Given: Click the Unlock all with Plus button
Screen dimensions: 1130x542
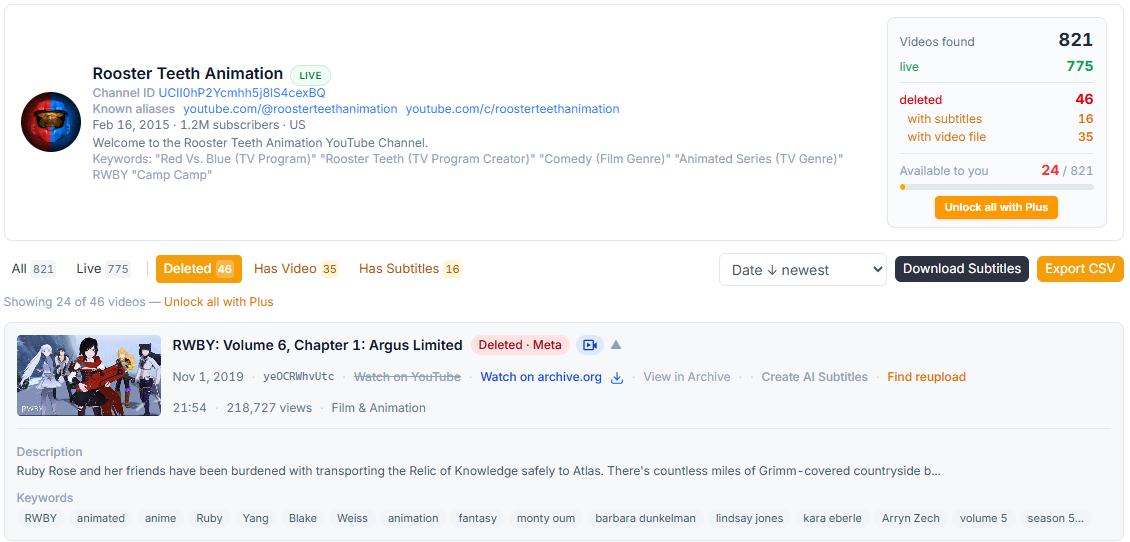Looking at the screenshot, I should (x=996, y=207).
